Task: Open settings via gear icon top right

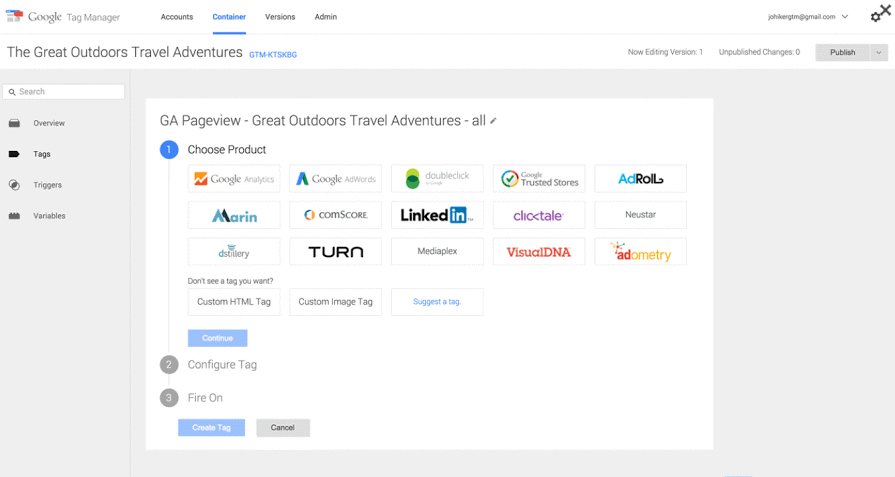Action: tap(875, 17)
